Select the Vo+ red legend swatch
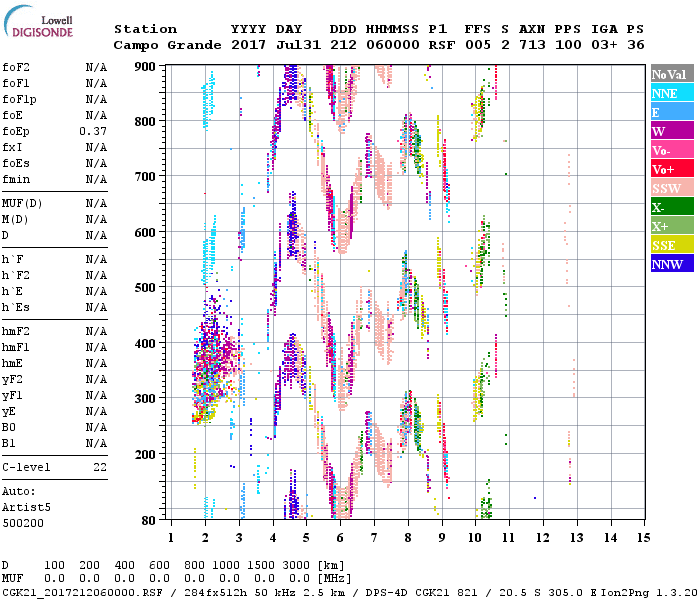The height and width of the screenshot is (600, 700). [671, 169]
